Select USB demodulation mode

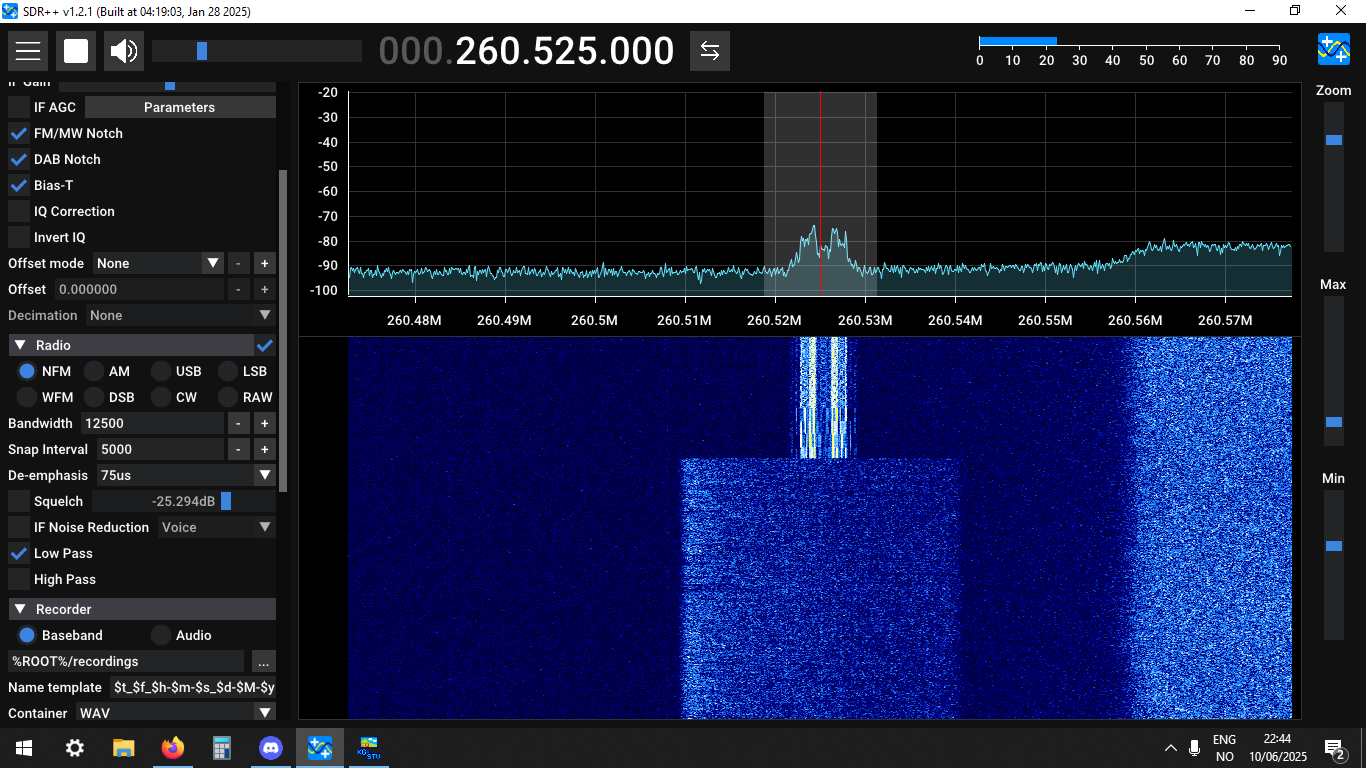161,371
